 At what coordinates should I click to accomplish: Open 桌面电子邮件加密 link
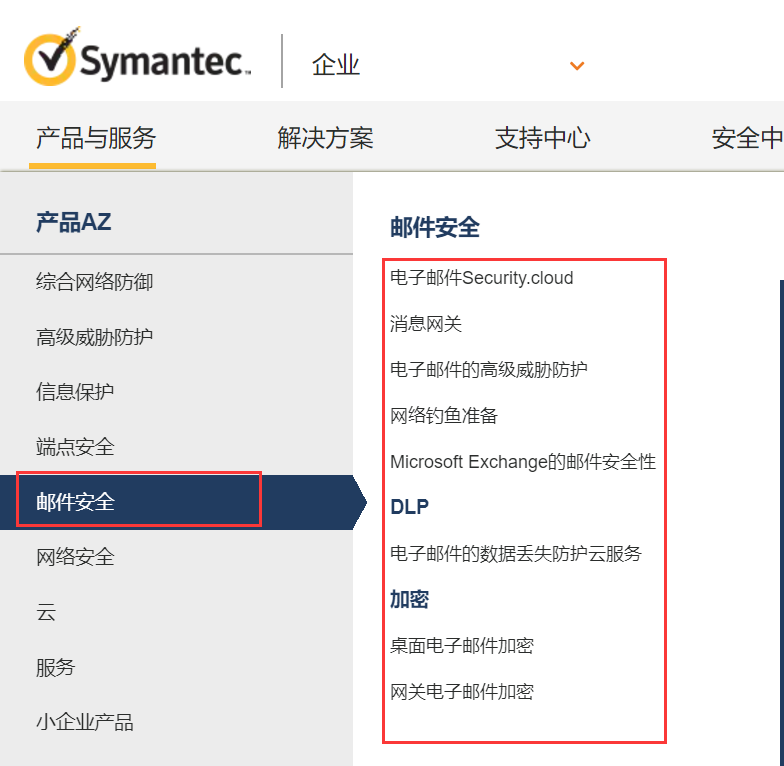(x=462, y=646)
